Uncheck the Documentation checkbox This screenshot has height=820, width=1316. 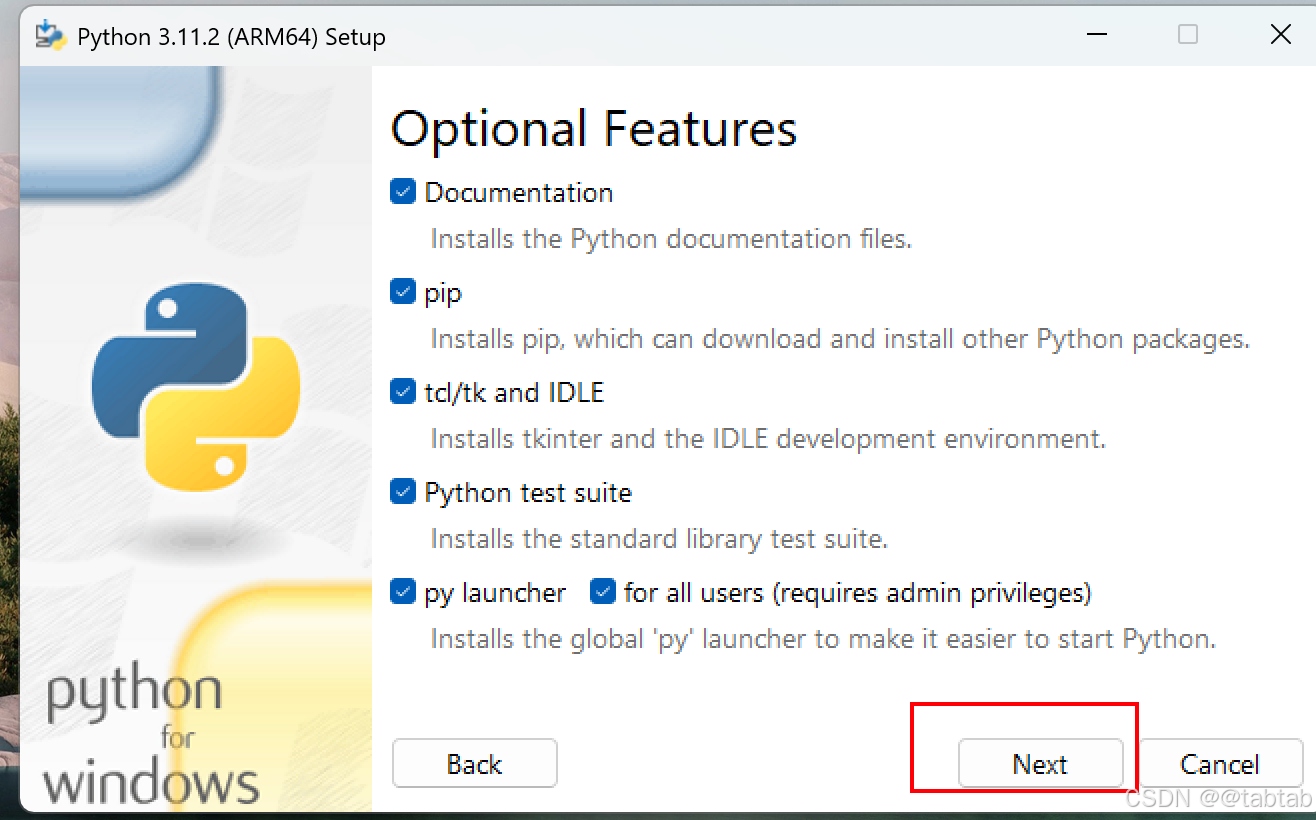pos(403,192)
